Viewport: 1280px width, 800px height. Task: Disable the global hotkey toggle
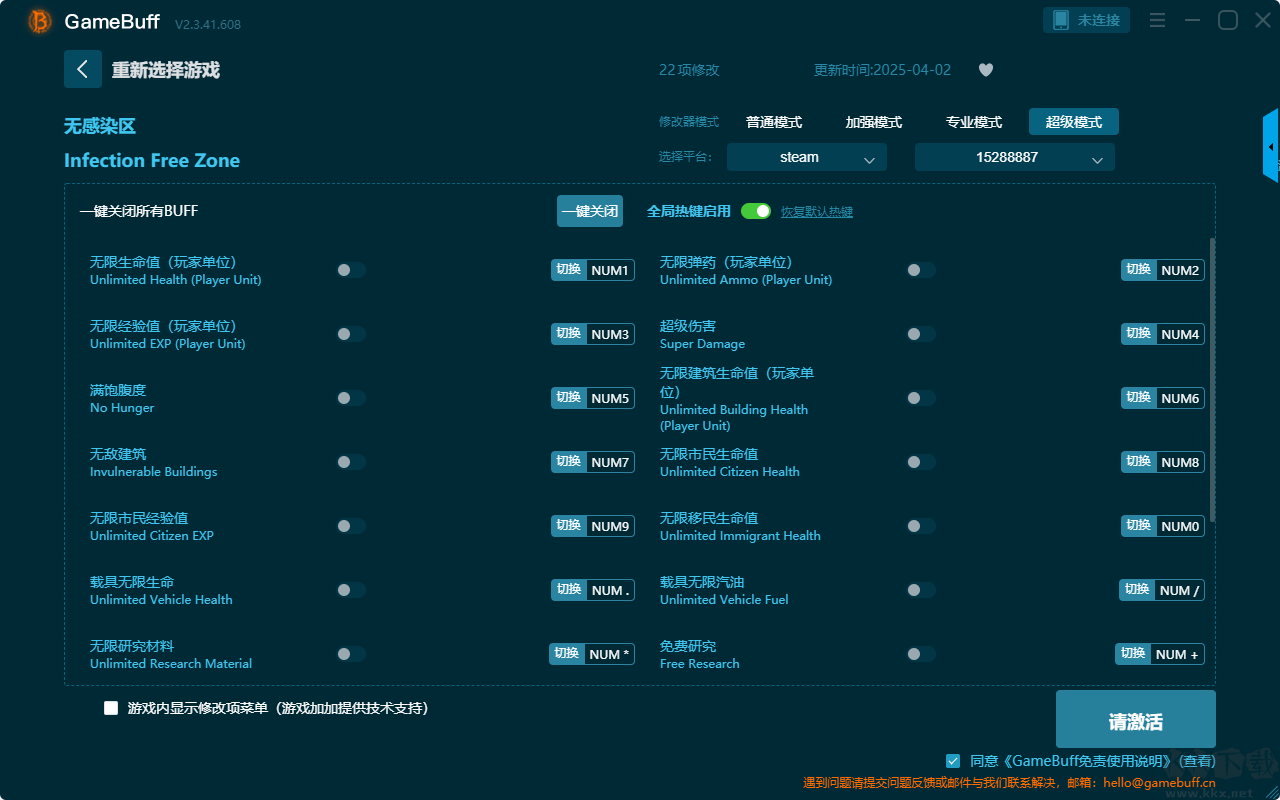coord(756,211)
